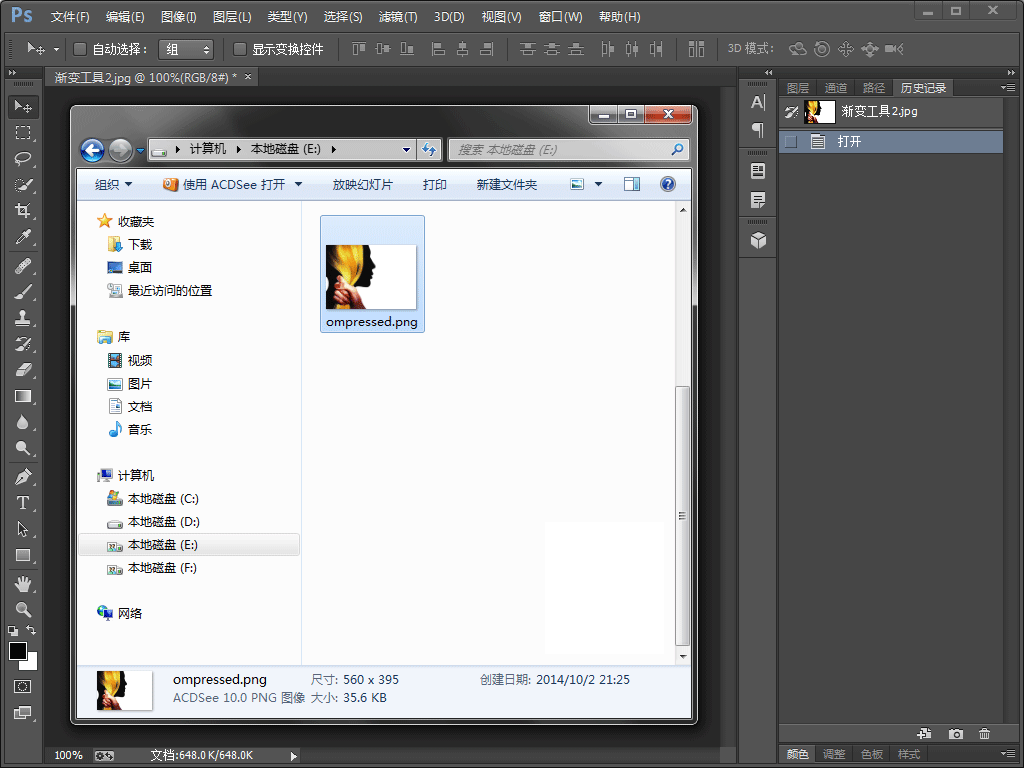1024x768 pixels.
Task: Select the Pen tool
Action: [23, 477]
